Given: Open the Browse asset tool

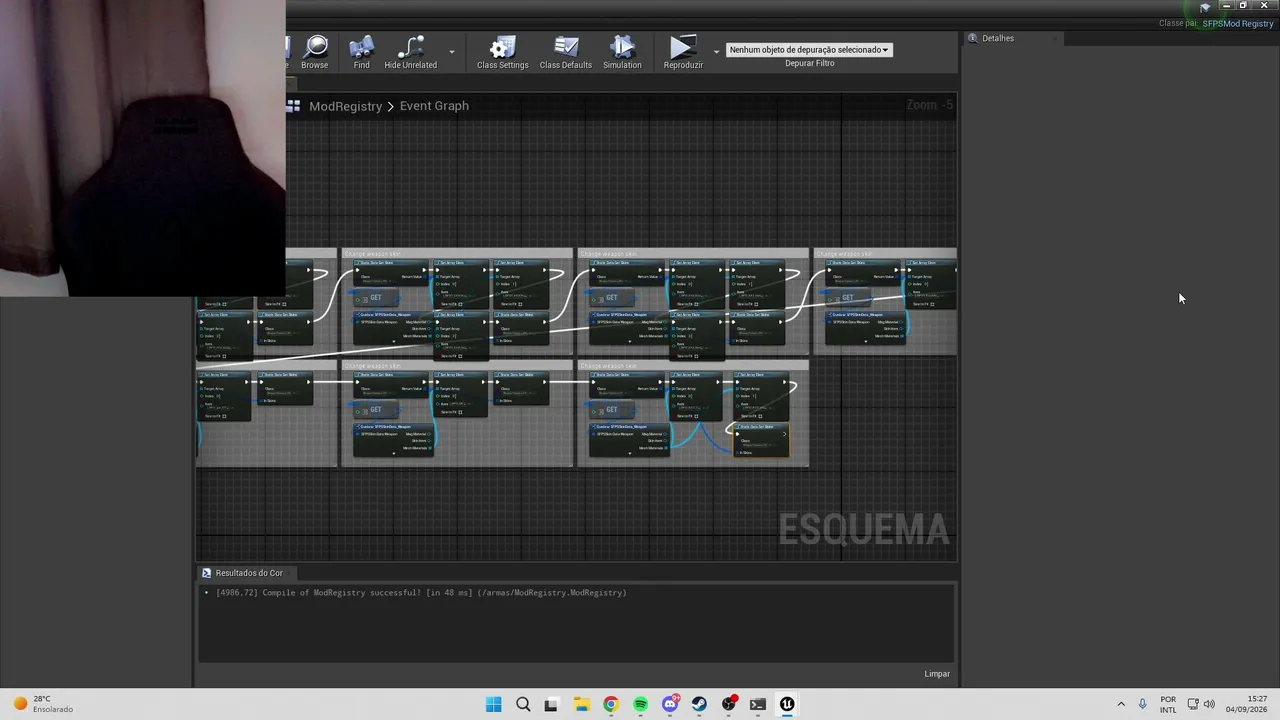Looking at the screenshot, I should (315, 52).
